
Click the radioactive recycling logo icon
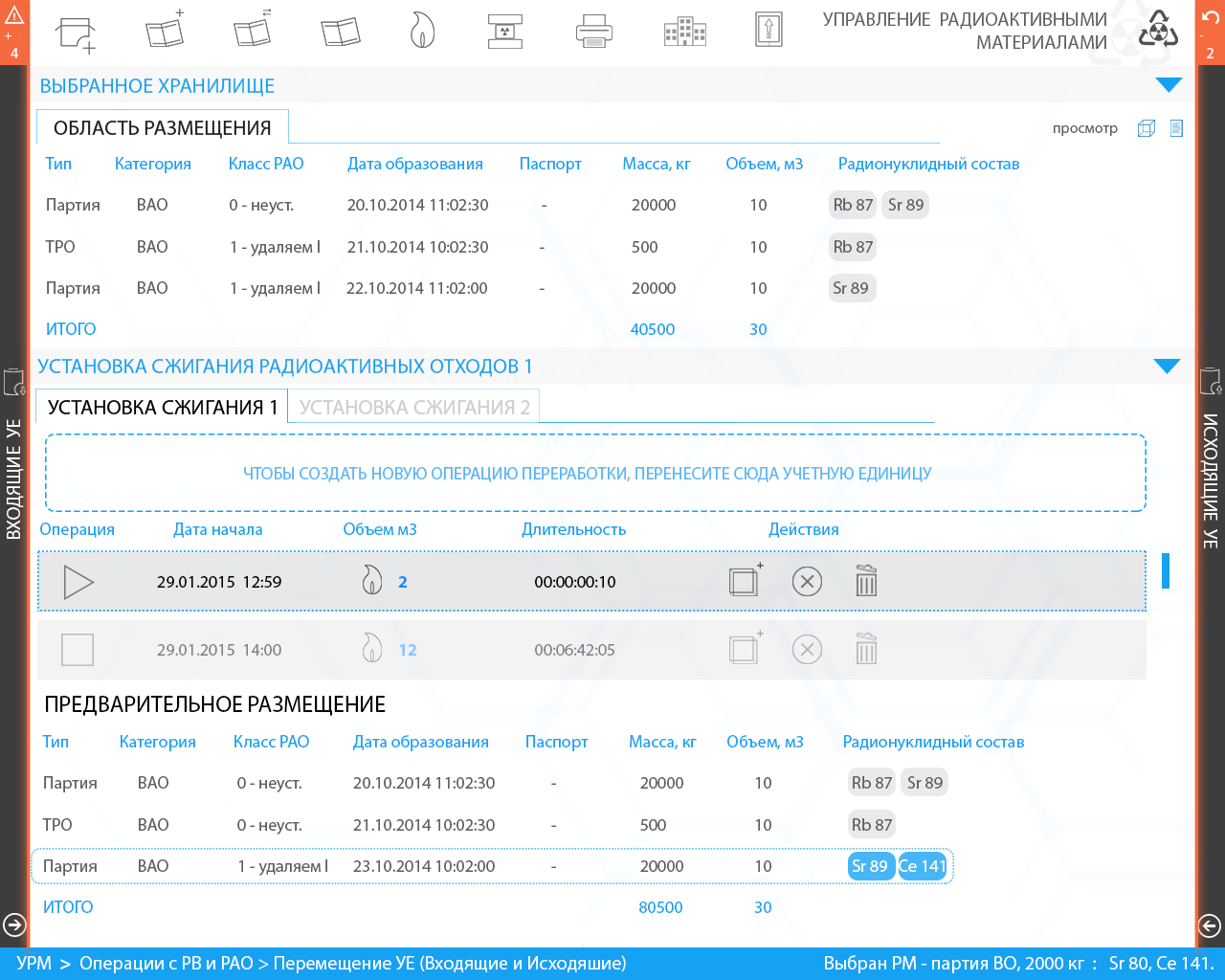[x=1158, y=30]
